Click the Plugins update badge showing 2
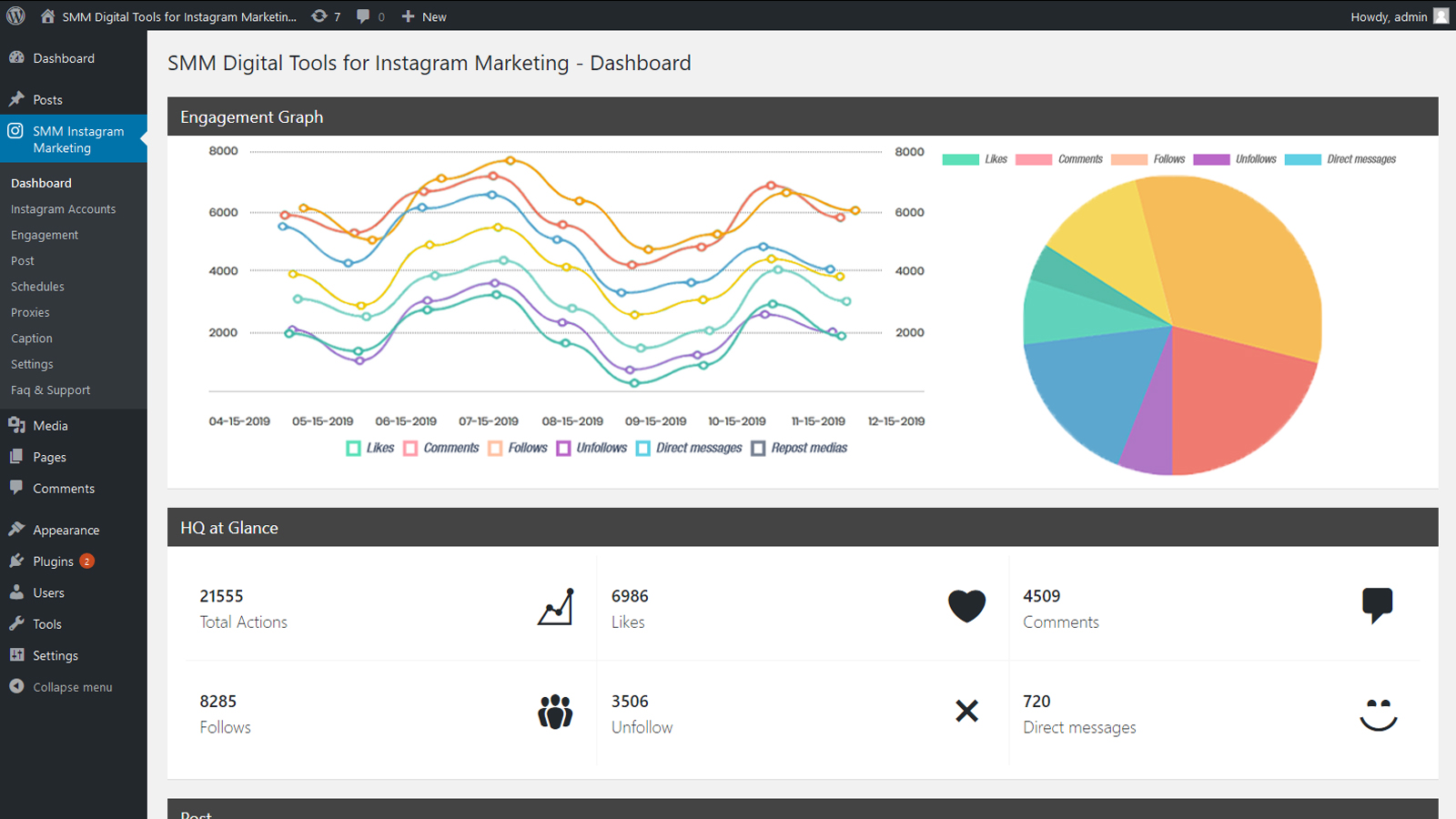The width and height of the screenshot is (1456, 819). (x=86, y=561)
